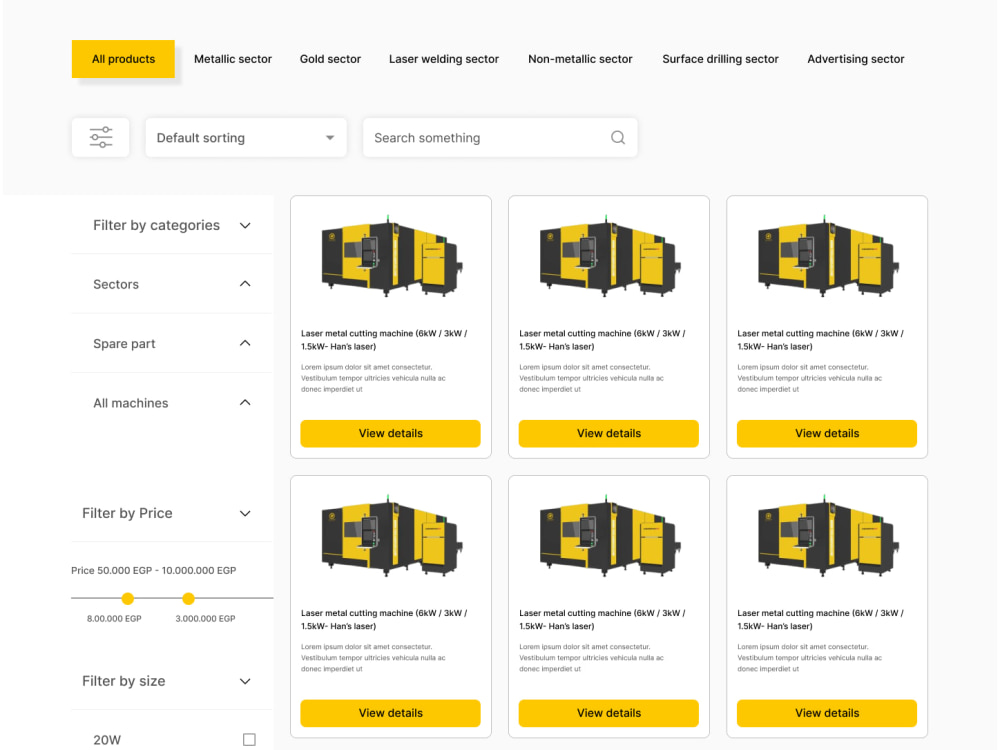View details of first top-row product

point(390,433)
